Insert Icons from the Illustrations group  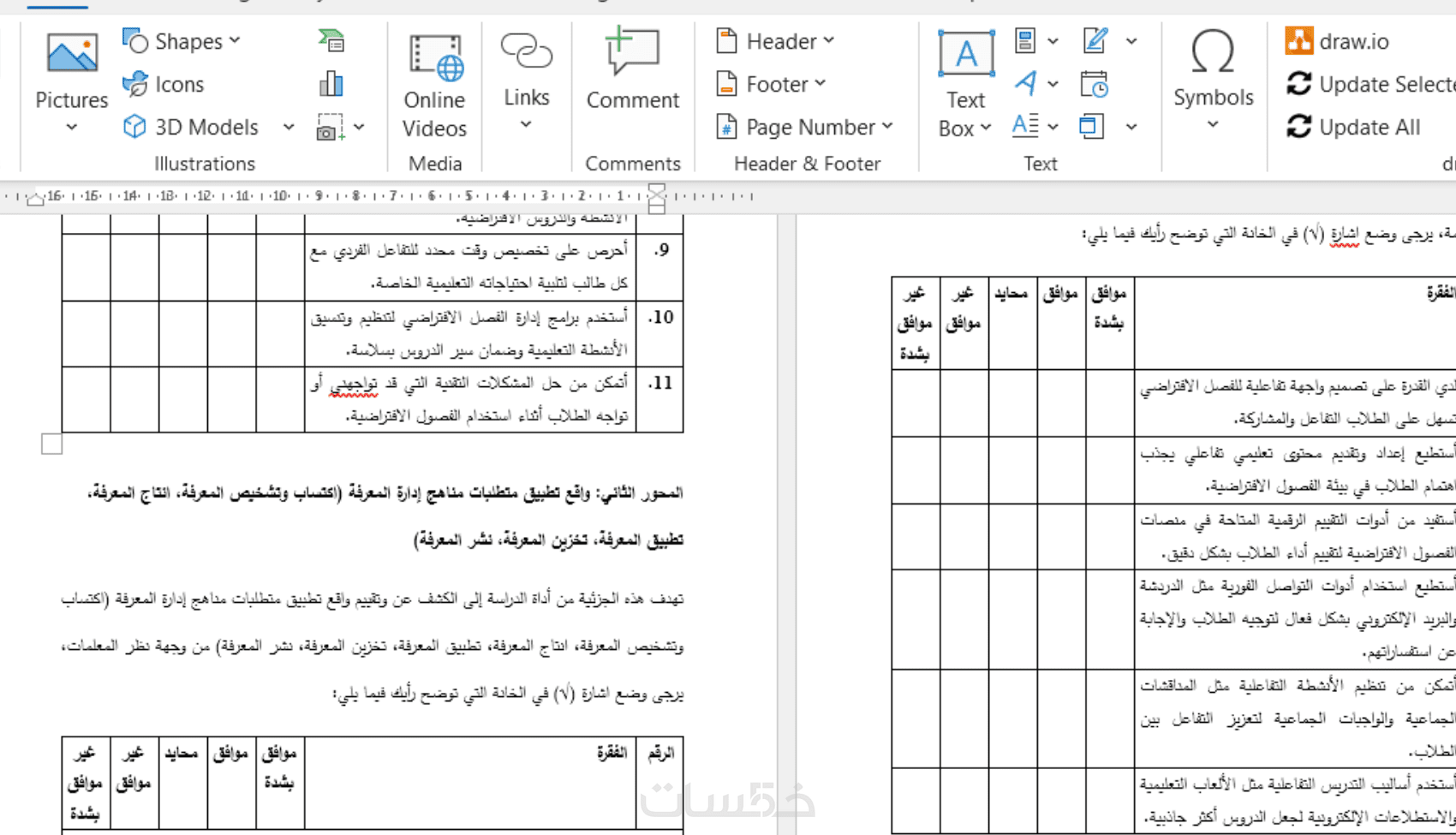coord(163,84)
